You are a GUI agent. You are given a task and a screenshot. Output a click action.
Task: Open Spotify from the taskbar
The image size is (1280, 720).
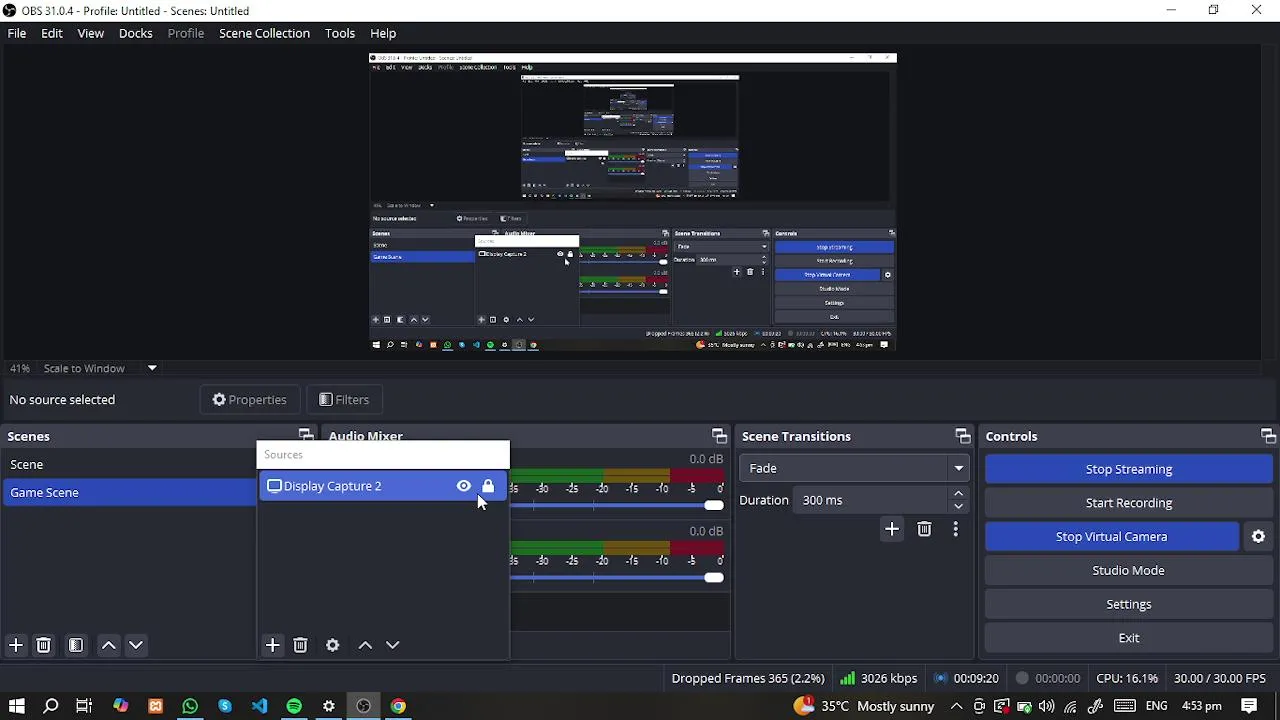(x=294, y=706)
